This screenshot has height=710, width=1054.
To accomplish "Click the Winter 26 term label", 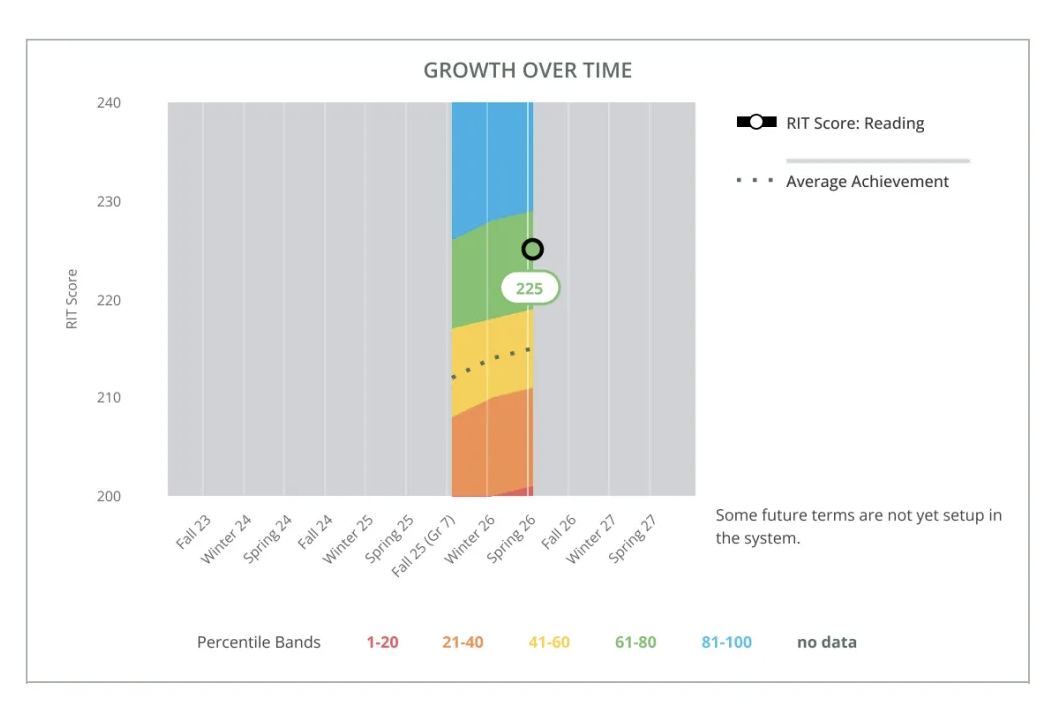I will coord(471,539).
